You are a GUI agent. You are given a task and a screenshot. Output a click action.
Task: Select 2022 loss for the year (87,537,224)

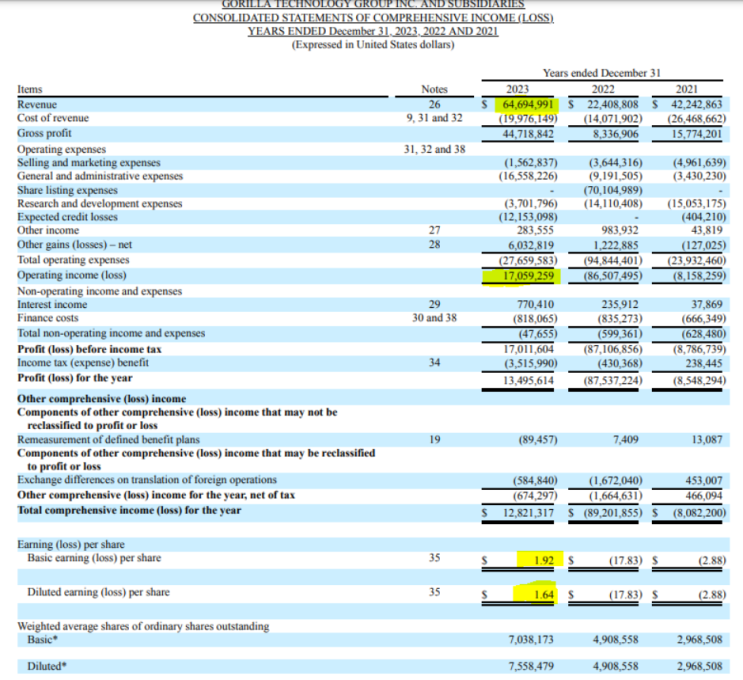(613, 380)
